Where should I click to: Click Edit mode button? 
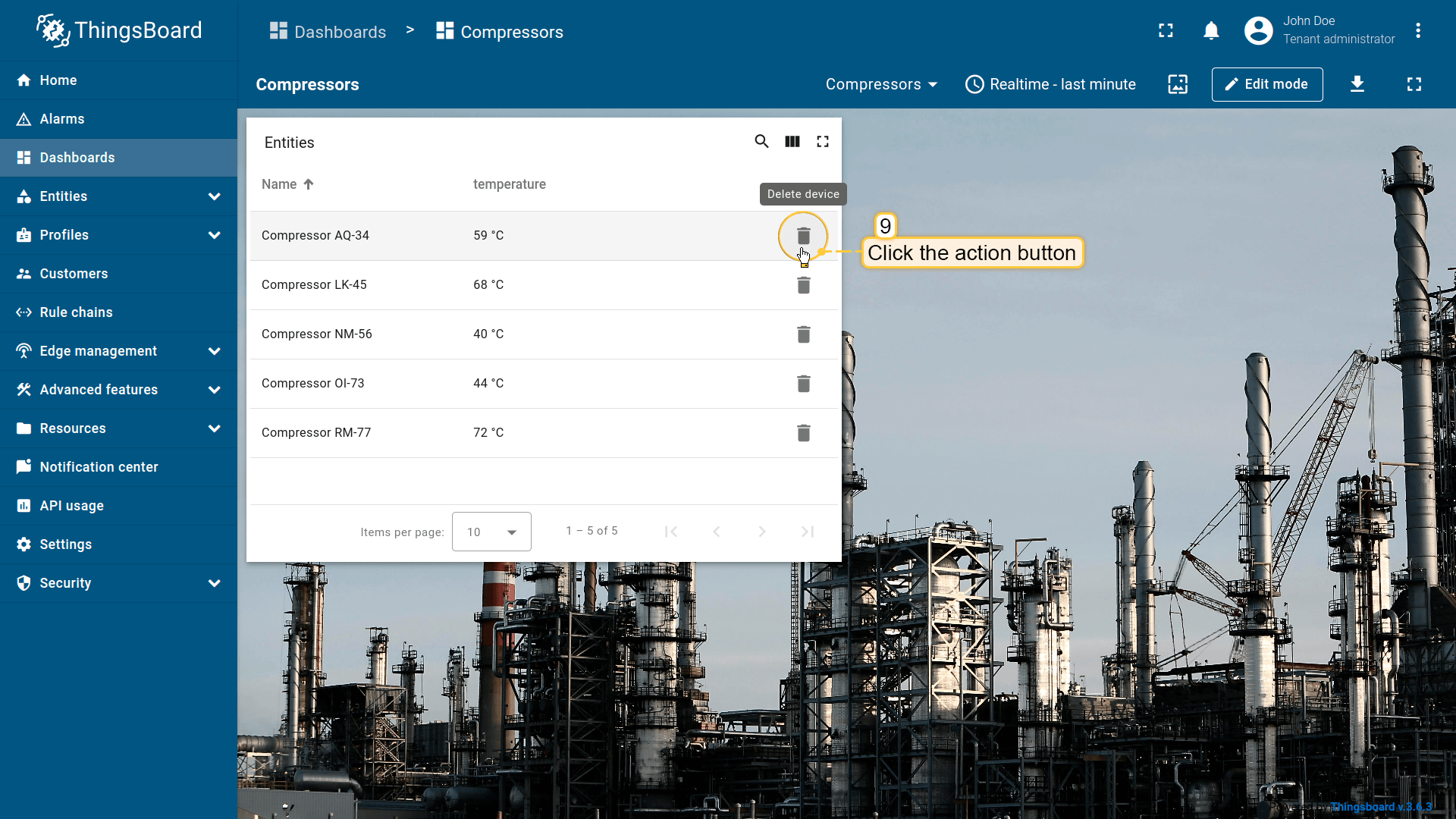pos(1266,84)
